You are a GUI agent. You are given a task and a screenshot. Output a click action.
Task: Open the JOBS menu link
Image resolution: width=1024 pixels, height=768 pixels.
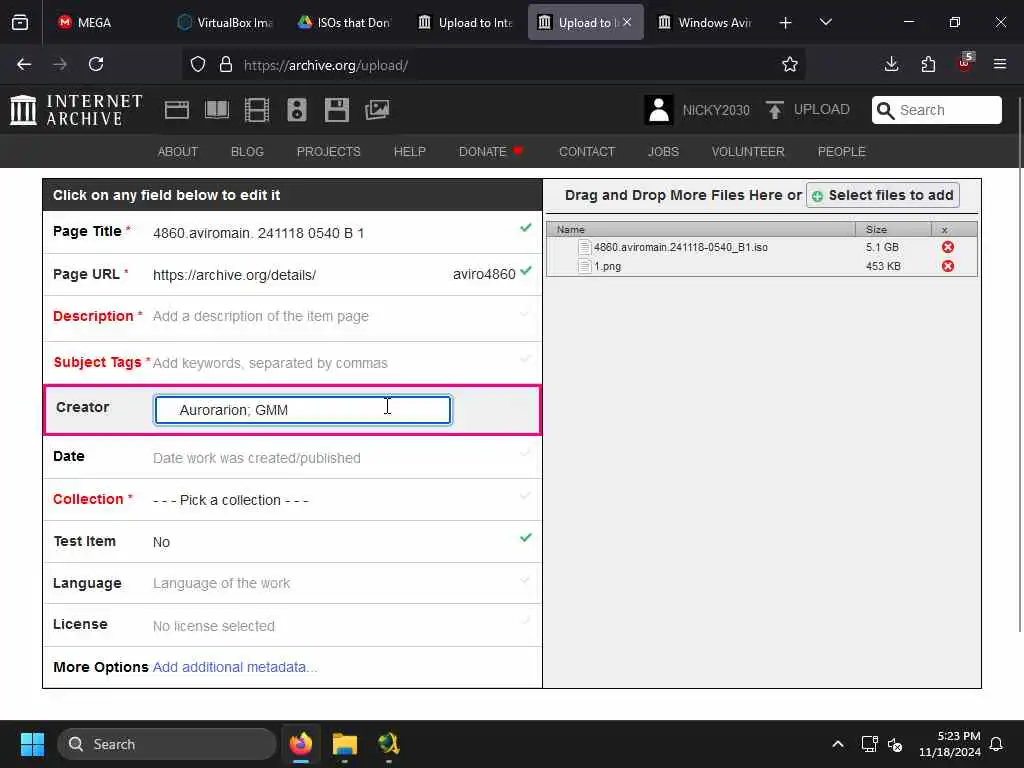[664, 152]
